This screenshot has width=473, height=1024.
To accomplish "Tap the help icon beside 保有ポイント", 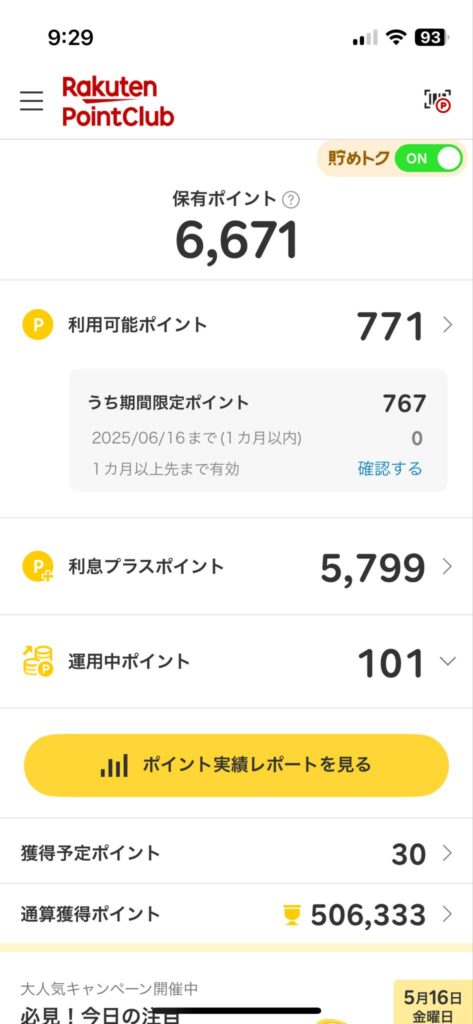I will [x=291, y=200].
